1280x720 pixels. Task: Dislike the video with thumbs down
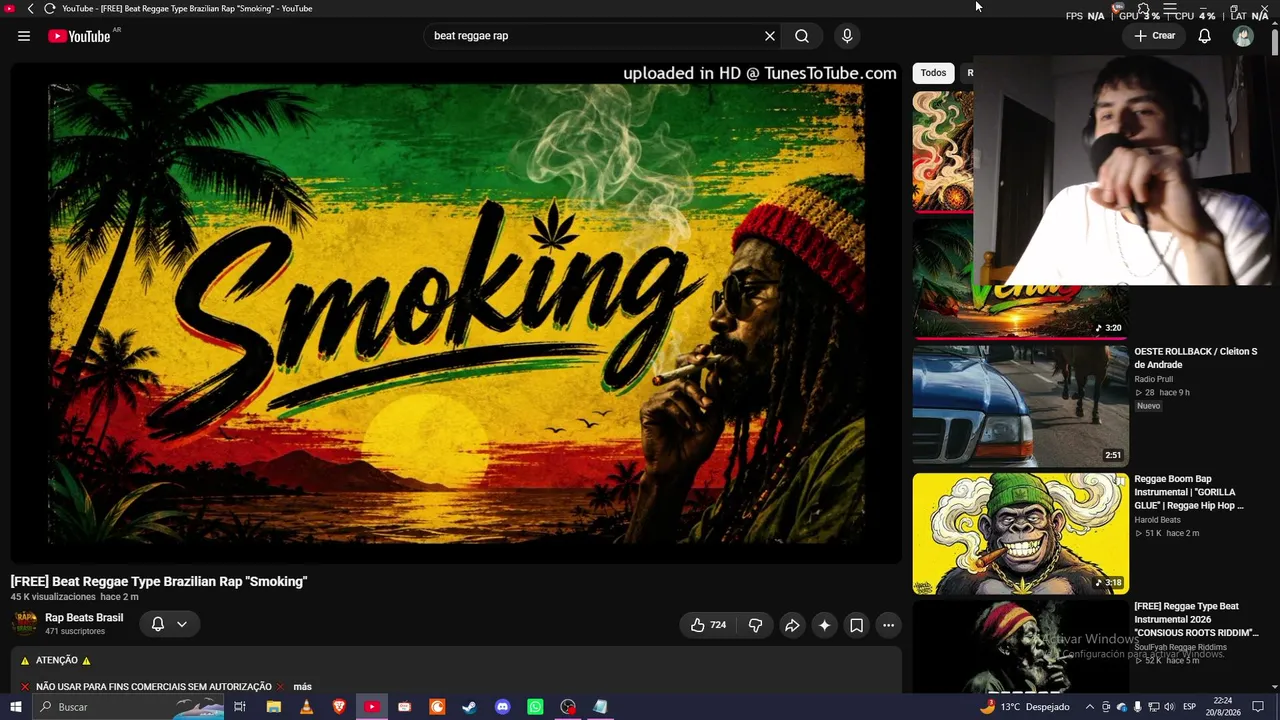coord(756,625)
